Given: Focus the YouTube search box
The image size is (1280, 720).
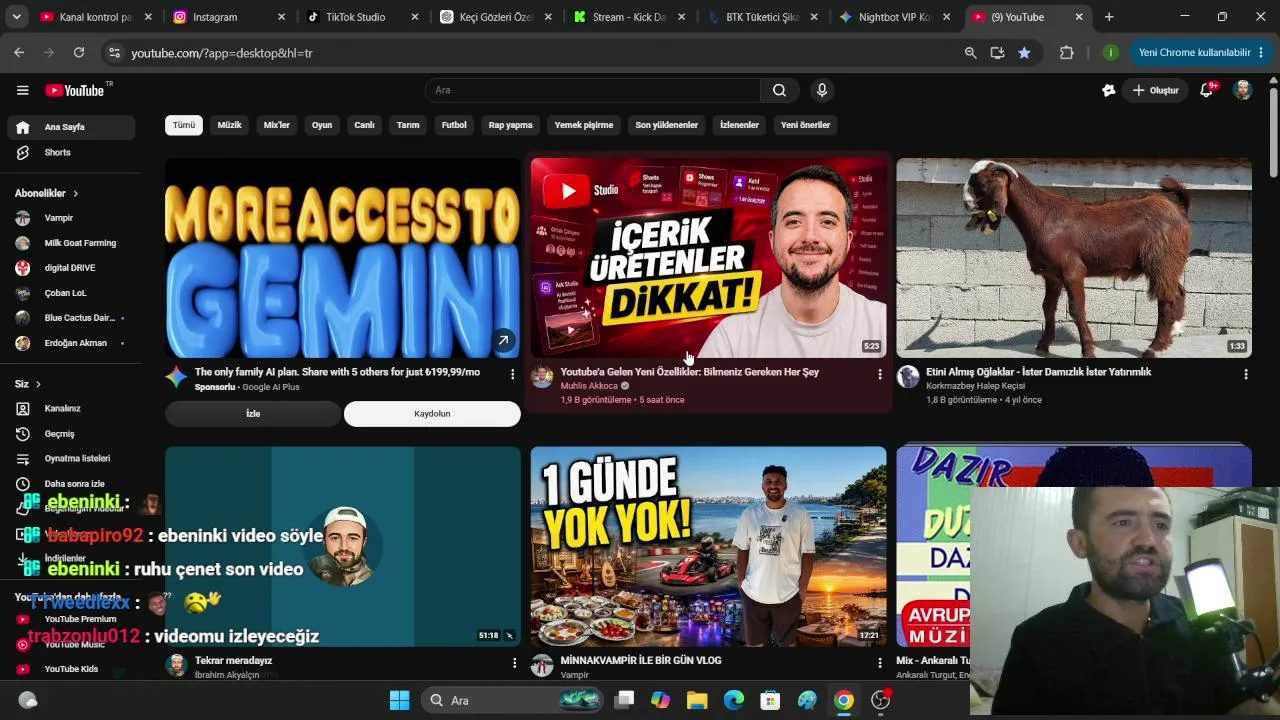Looking at the screenshot, I should point(592,90).
